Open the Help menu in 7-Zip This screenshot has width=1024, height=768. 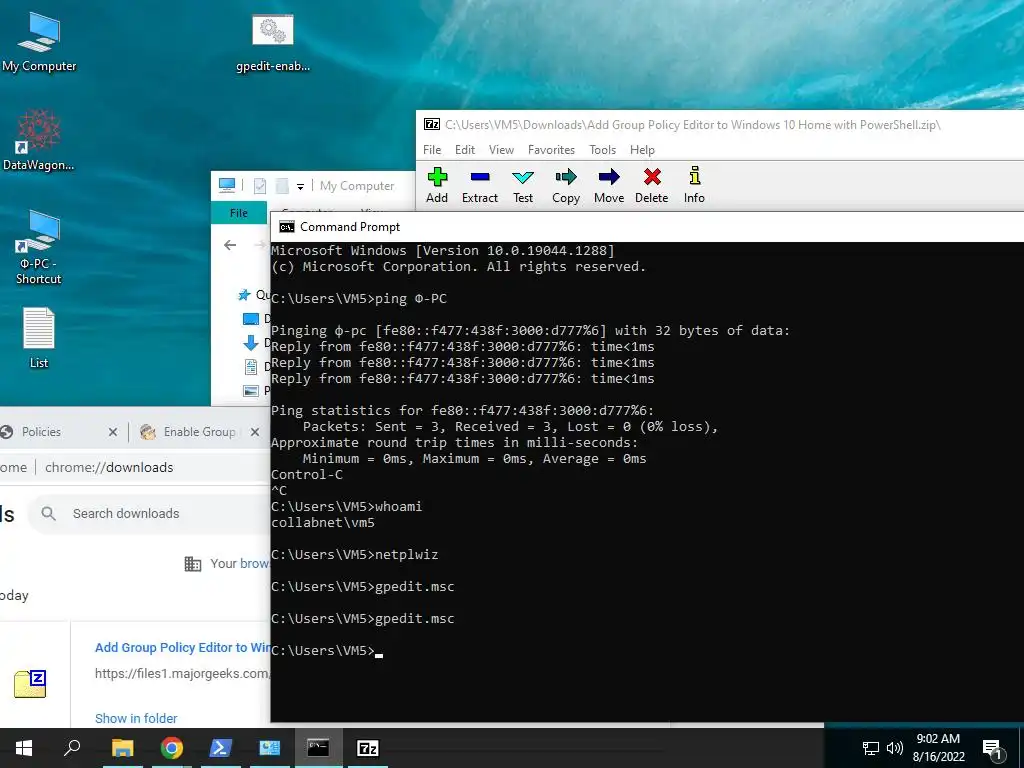click(x=642, y=150)
